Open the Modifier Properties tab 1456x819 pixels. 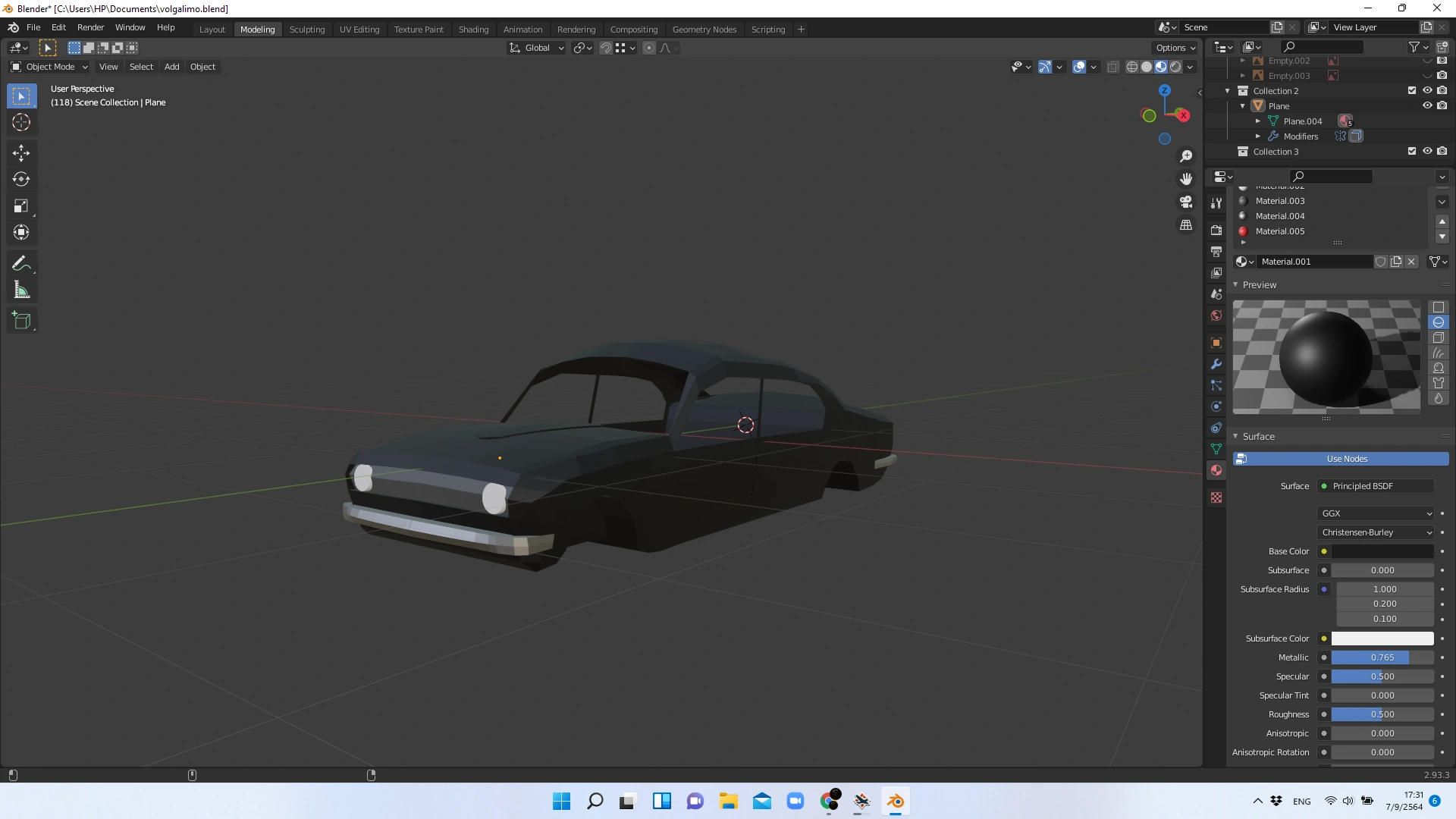click(1216, 364)
